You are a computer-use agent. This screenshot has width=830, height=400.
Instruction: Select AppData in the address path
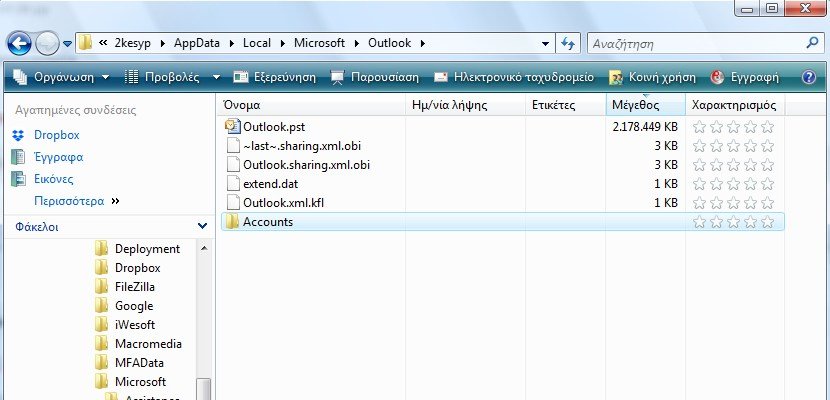point(196,43)
